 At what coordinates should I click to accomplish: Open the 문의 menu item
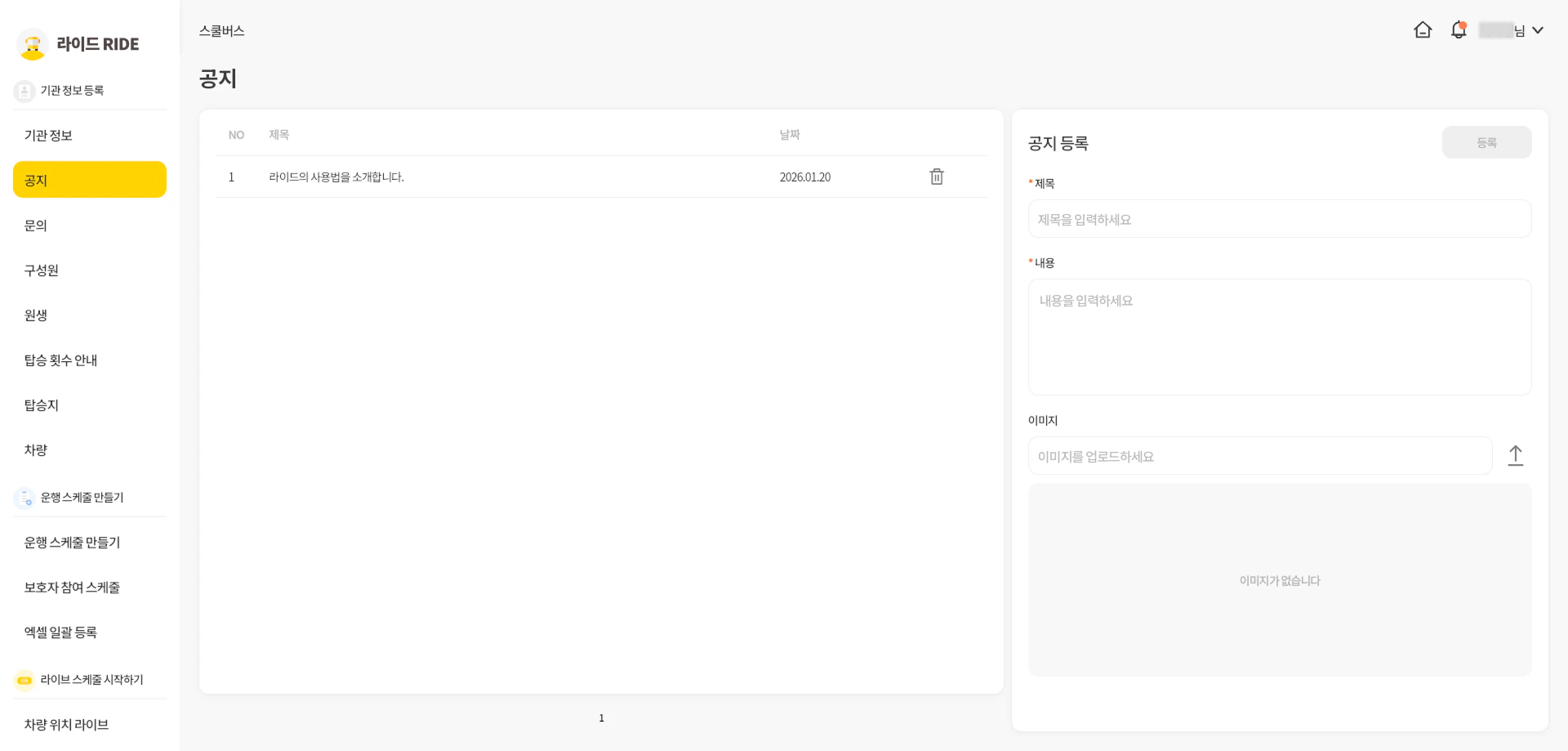tap(36, 226)
